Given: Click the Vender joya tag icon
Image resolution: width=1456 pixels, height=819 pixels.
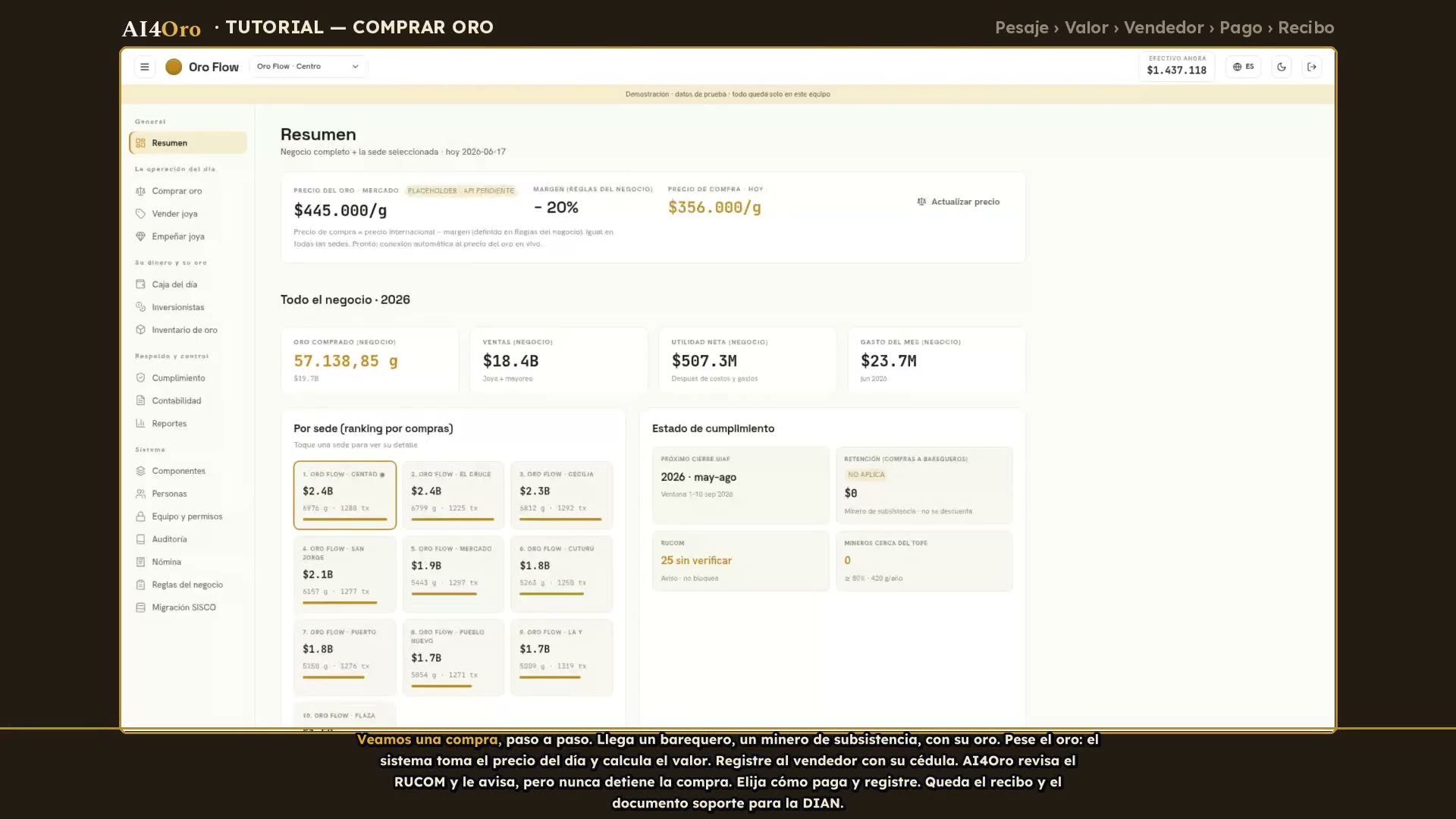Looking at the screenshot, I should (140, 214).
